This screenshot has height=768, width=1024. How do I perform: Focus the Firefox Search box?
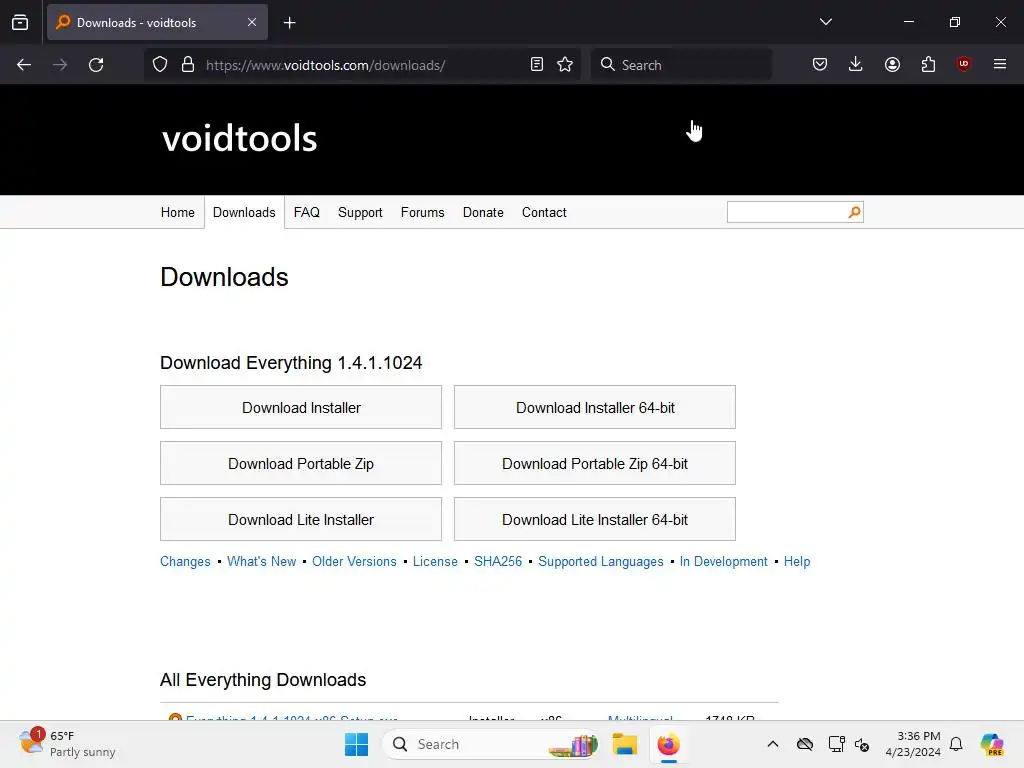(681, 65)
